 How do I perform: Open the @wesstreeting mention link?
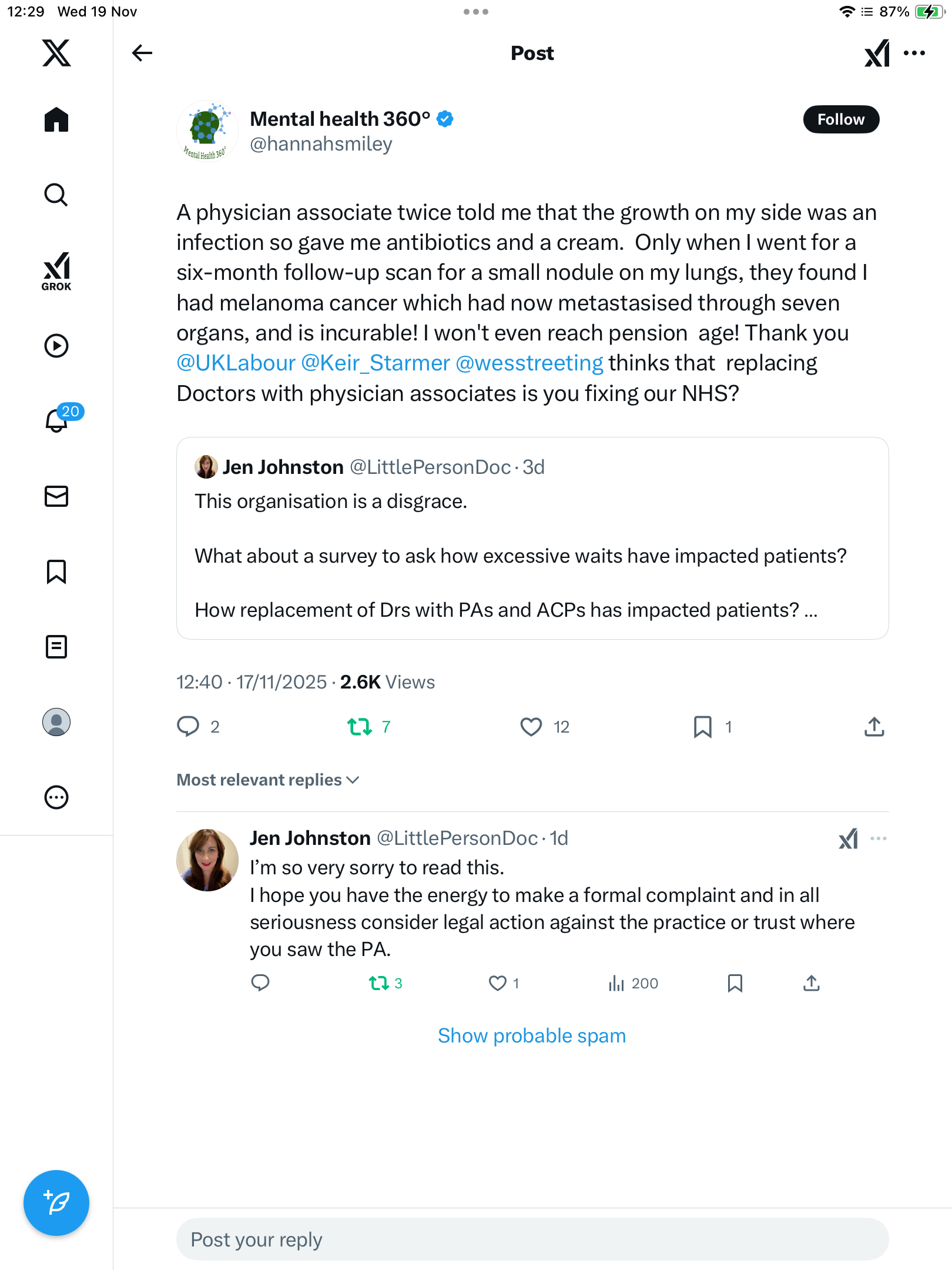coord(529,363)
